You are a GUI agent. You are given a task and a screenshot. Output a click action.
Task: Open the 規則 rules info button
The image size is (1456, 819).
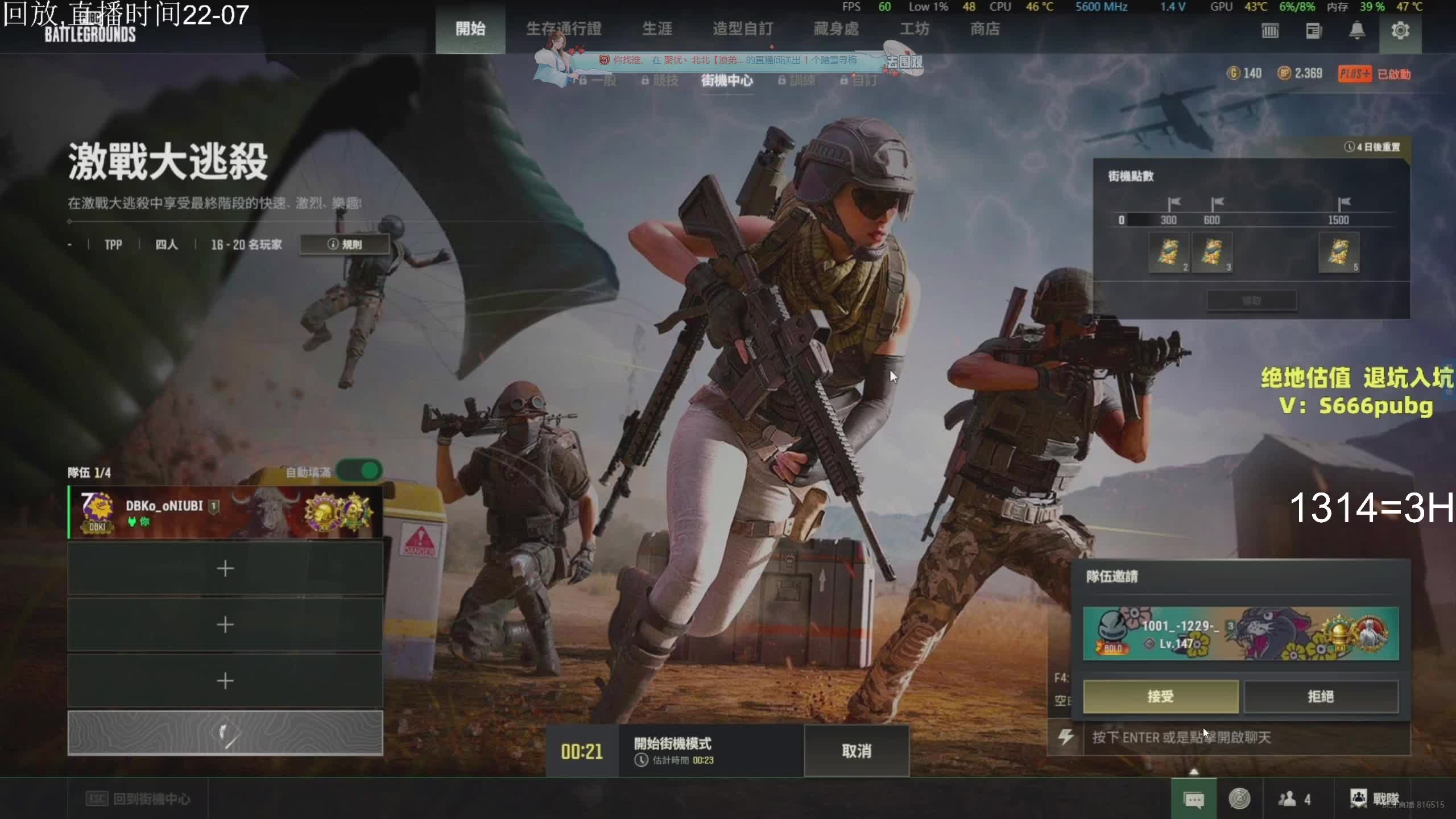click(x=345, y=244)
